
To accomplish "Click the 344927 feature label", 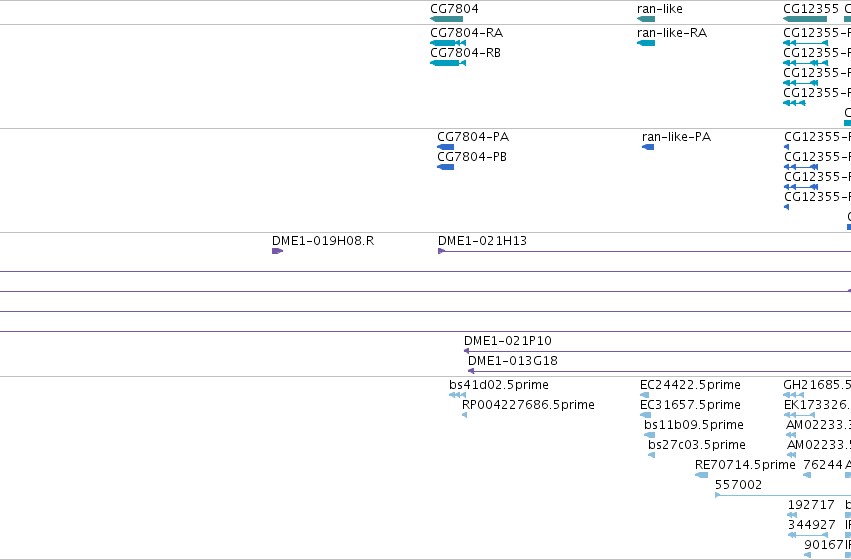I will tap(811, 525).
